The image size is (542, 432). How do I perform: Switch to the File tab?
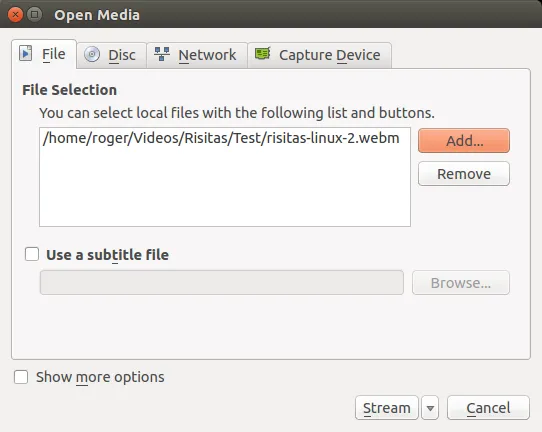pyautogui.click(x=44, y=54)
